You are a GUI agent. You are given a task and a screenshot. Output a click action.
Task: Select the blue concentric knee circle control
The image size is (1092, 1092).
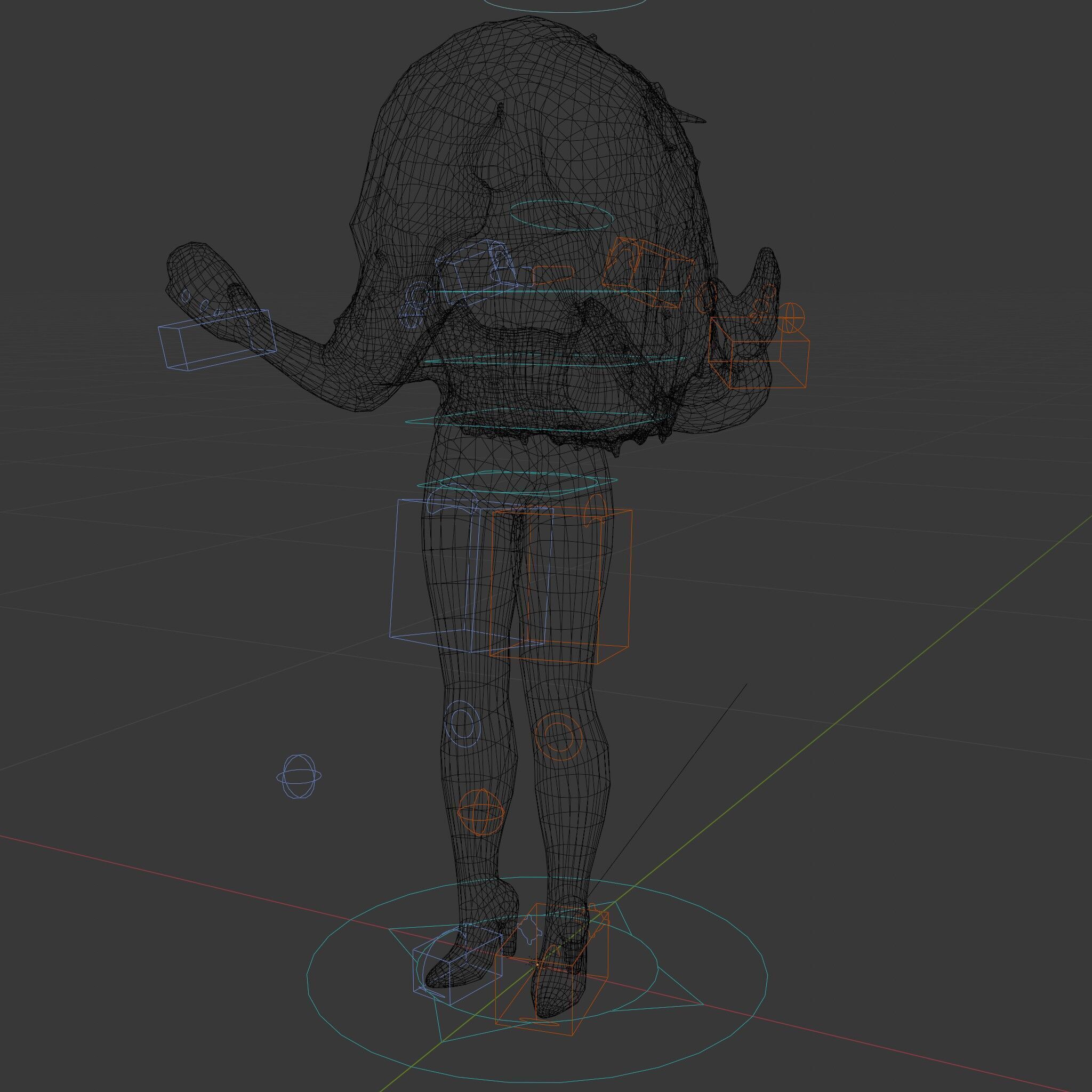(x=462, y=725)
